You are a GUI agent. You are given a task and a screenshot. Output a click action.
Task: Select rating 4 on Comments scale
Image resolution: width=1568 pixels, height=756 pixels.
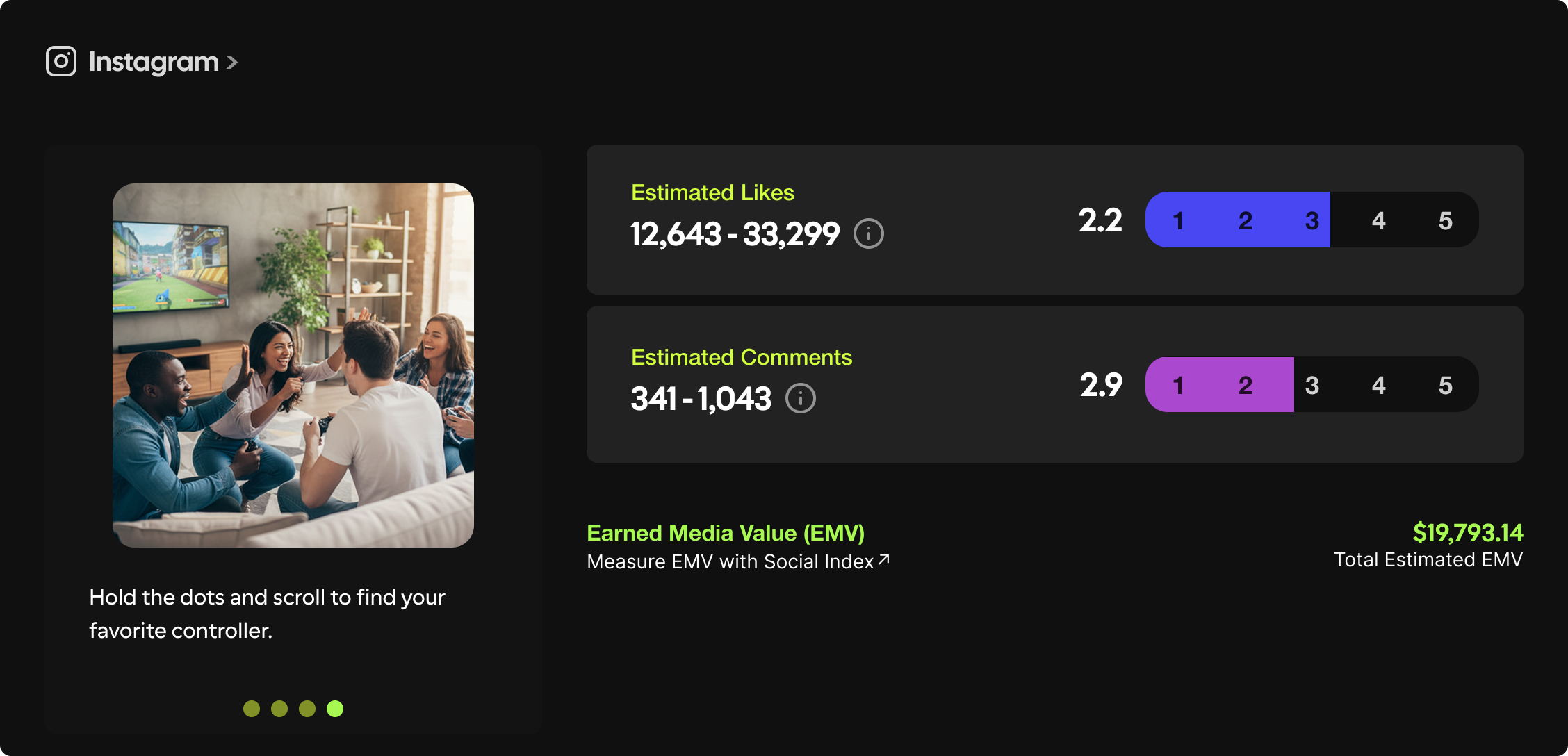tap(1378, 385)
